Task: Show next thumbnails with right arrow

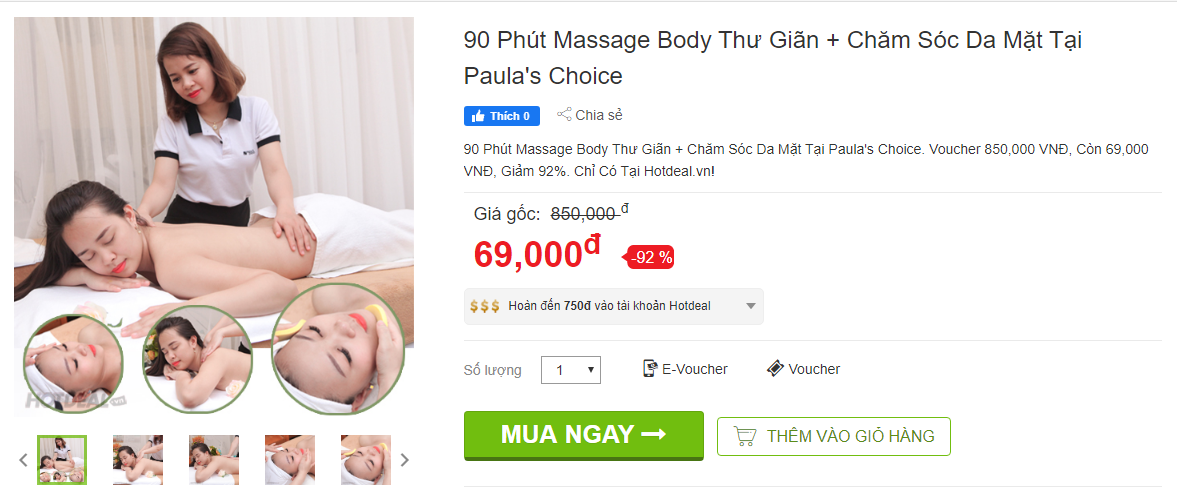Action: tap(405, 460)
